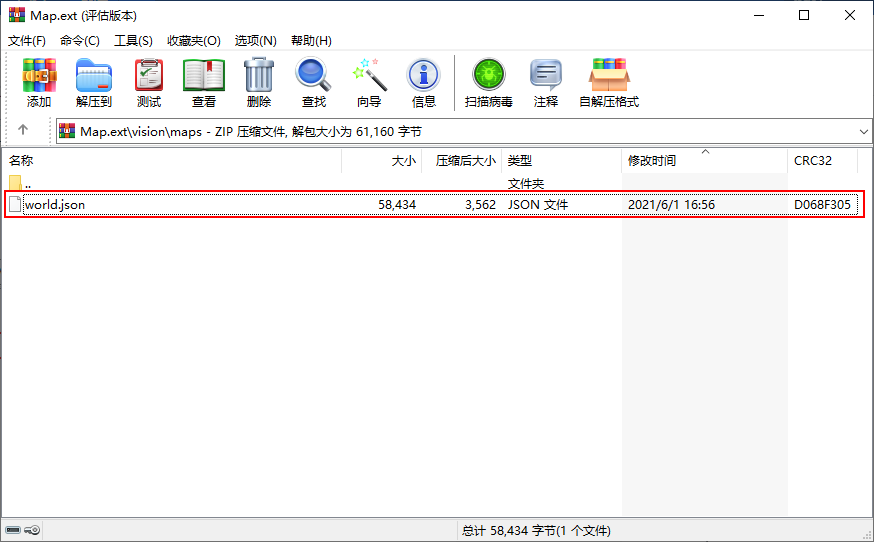
Task: Minimize the Map.ext window
Action: point(759,15)
